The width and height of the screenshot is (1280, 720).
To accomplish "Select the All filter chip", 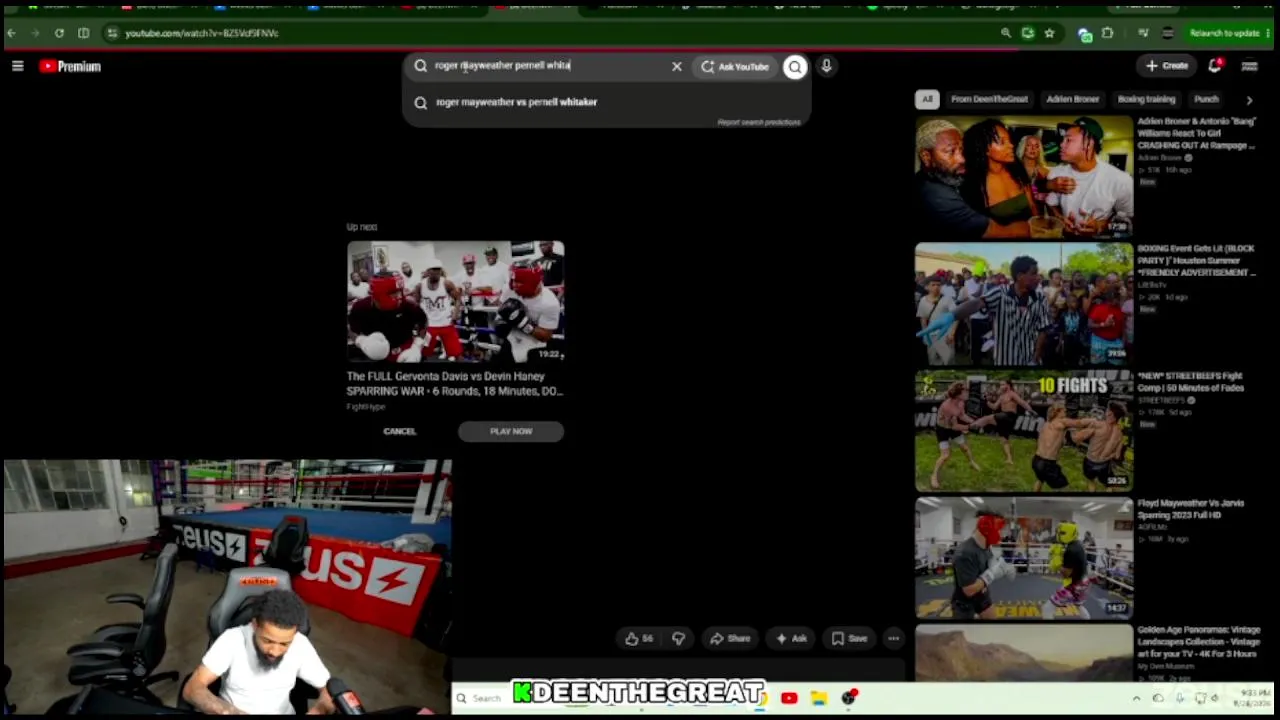I will coord(927,99).
